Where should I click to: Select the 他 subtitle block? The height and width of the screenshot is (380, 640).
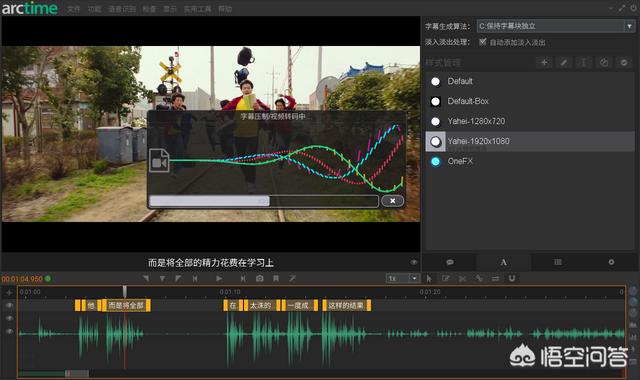91,306
